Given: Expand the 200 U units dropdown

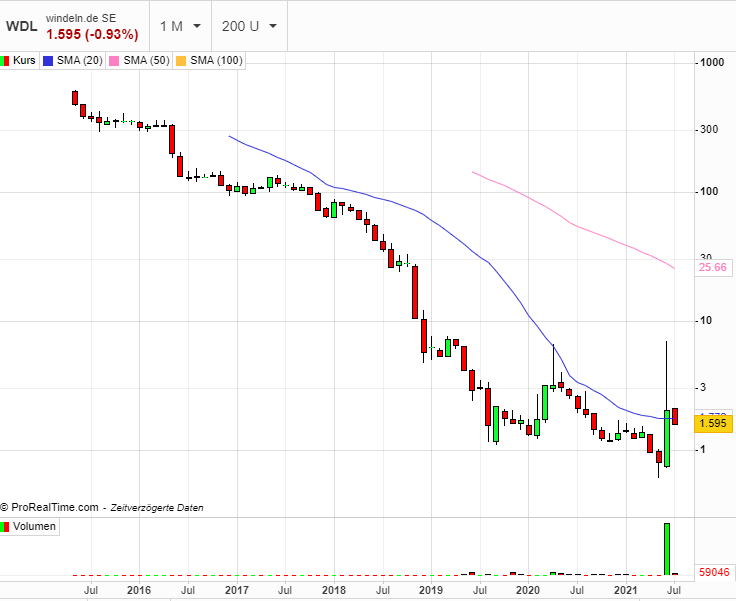Looking at the screenshot, I should click(x=249, y=26).
